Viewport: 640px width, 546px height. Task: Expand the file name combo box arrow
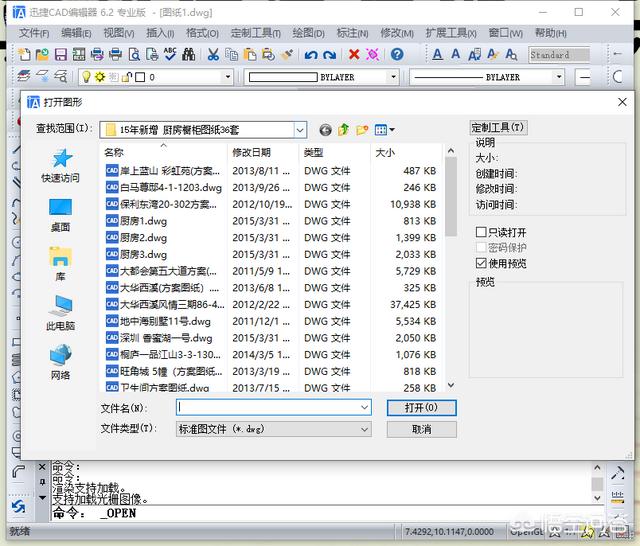[x=365, y=408]
